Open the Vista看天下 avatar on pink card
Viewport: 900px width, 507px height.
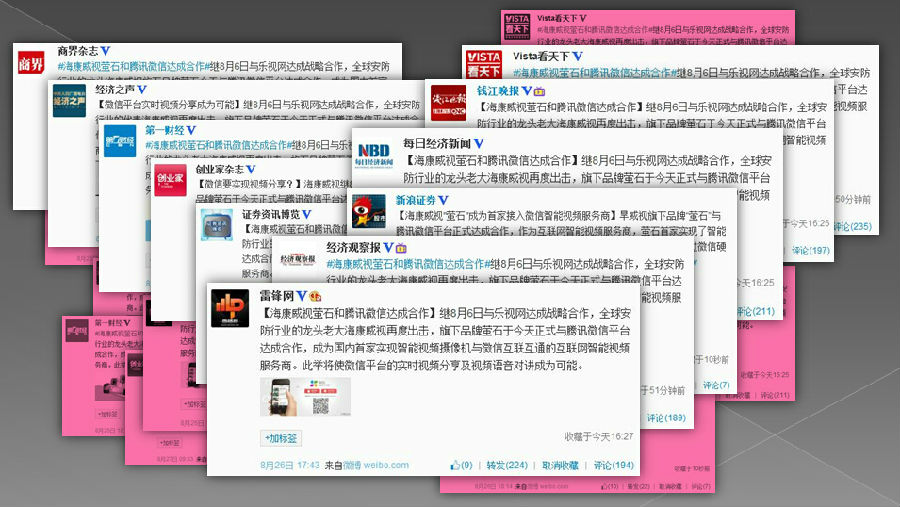(x=517, y=27)
